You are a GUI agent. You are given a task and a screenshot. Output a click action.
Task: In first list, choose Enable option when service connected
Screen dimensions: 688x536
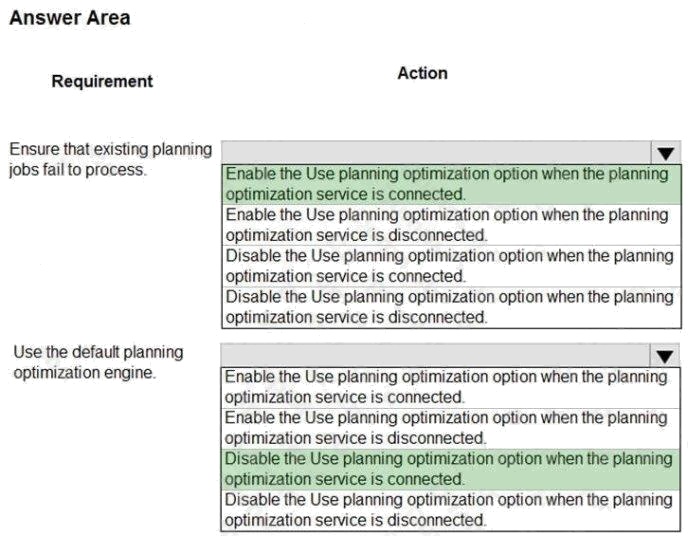[x=446, y=184]
